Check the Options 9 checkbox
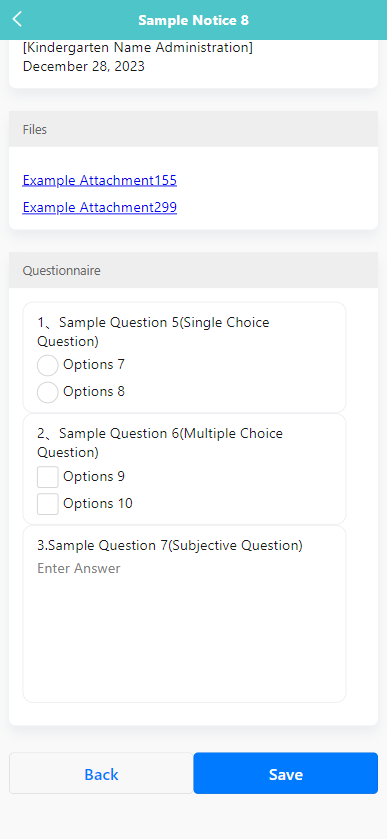Image resolution: width=387 pixels, height=839 pixels. click(x=48, y=477)
